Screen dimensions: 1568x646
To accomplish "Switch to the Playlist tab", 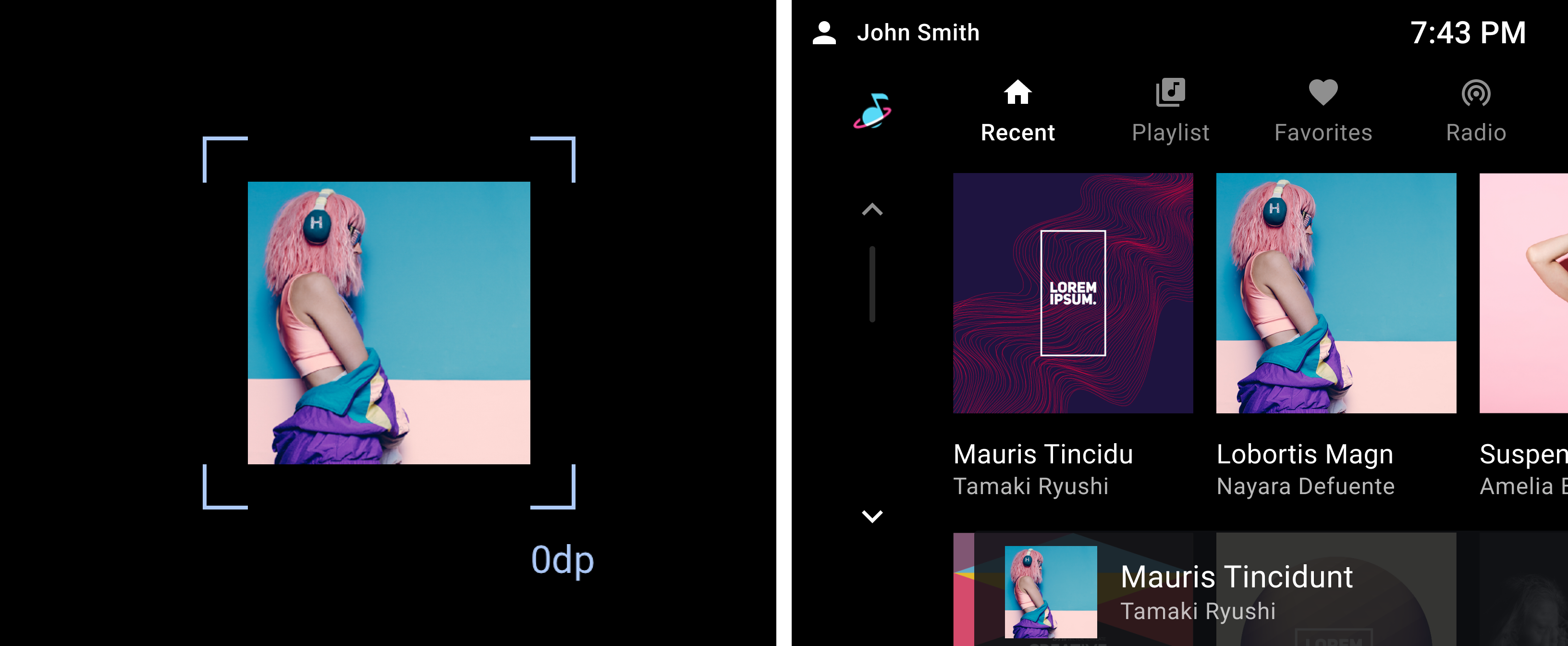I will (x=1170, y=110).
